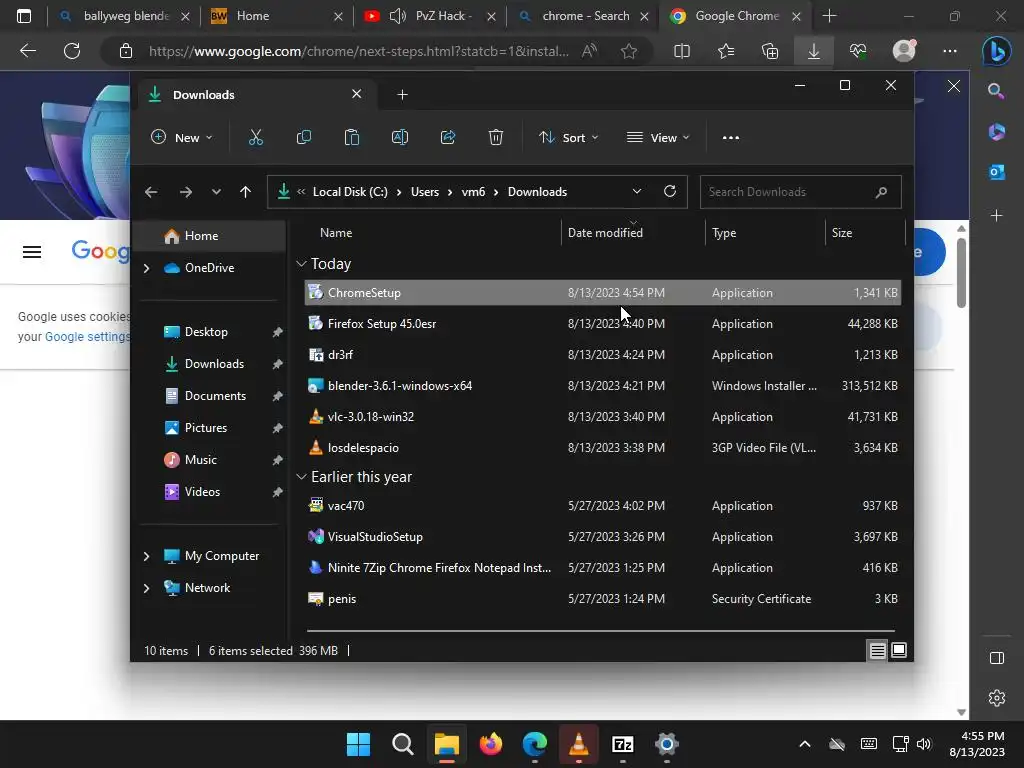The width and height of the screenshot is (1024, 768).
Task: Collapse the Earlier this year group
Action: click(x=301, y=477)
